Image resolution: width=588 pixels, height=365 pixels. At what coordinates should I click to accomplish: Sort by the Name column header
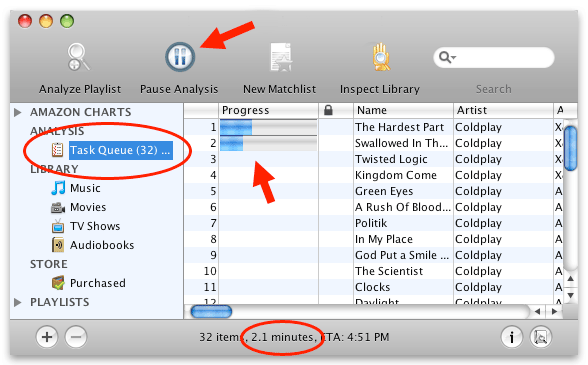[x=403, y=110]
